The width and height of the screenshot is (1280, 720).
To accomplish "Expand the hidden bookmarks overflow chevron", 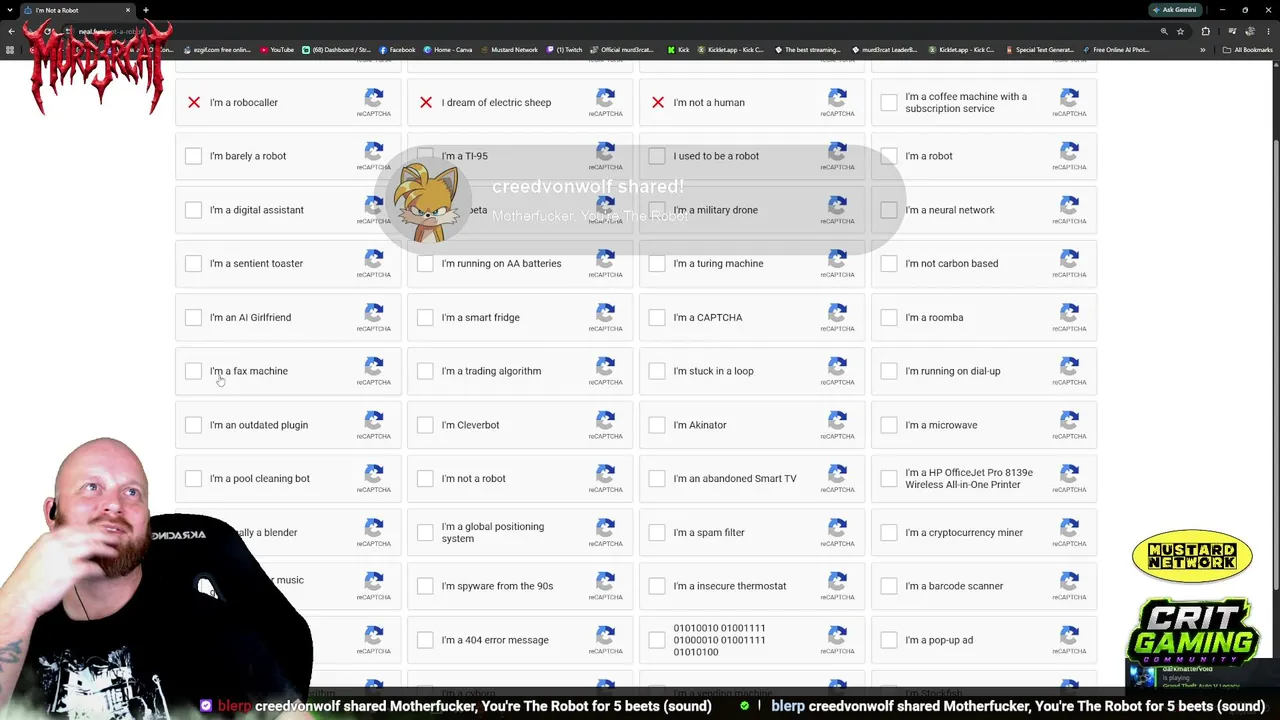I will (1203, 50).
